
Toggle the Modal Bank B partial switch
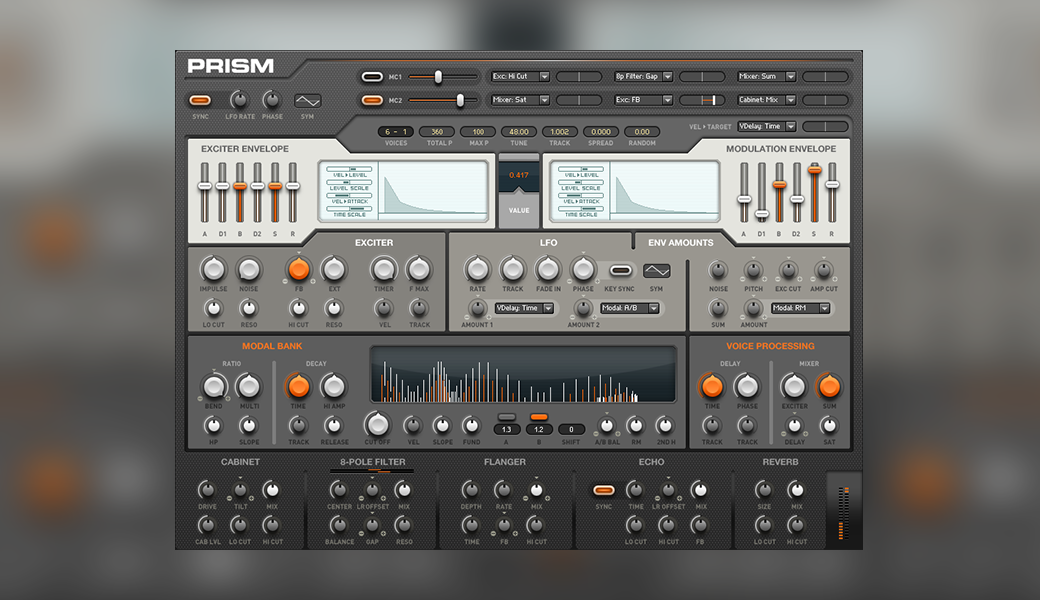539,417
